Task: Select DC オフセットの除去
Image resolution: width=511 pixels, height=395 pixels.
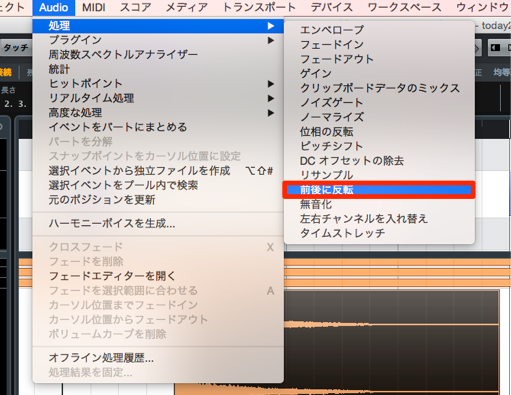Action: pyautogui.click(x=379, y=161)
